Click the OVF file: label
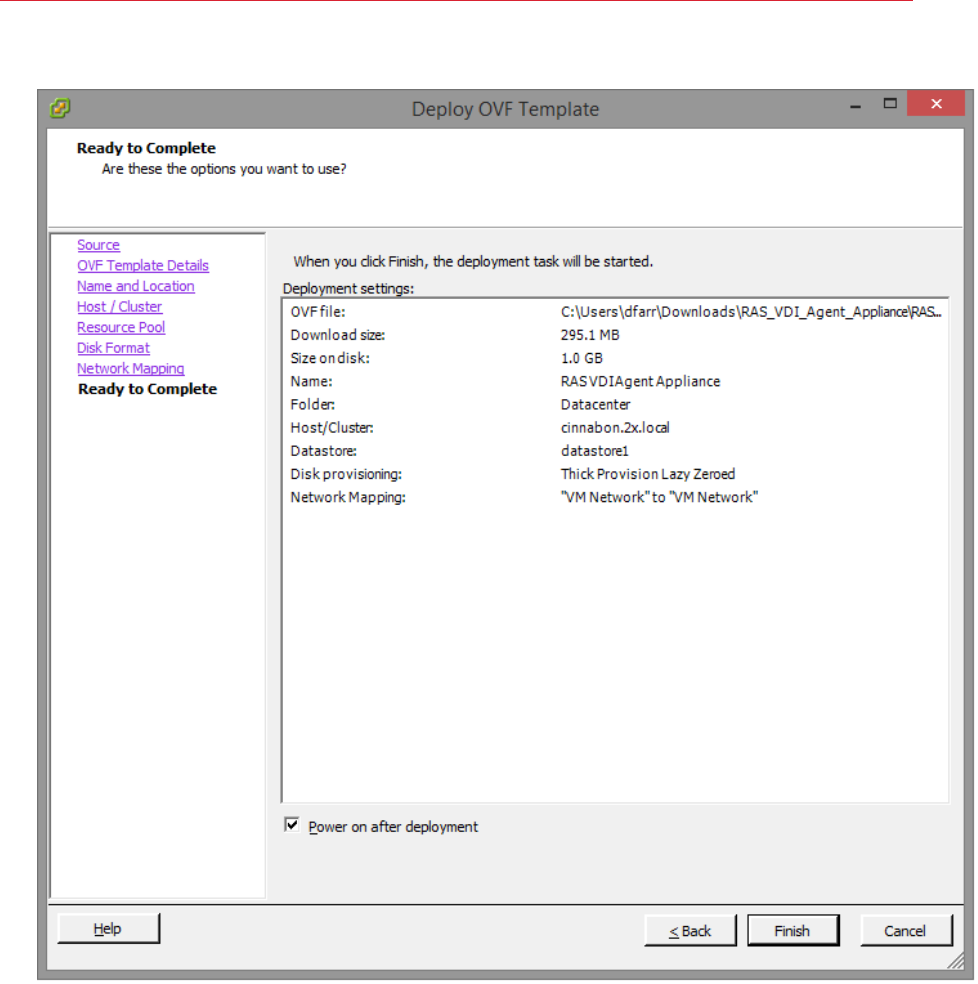Screen dimensions: 978x984 (x=318, y=312)
